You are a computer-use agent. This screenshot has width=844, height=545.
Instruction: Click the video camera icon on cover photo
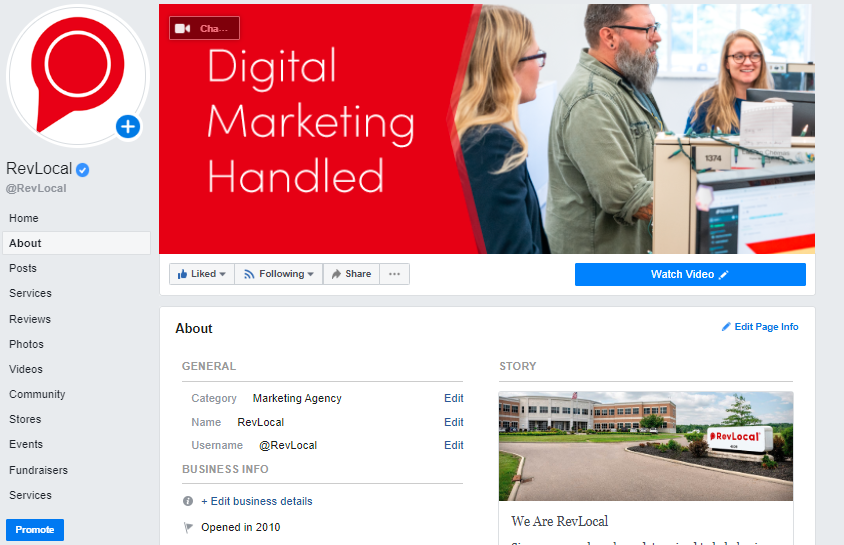point(182,29)
